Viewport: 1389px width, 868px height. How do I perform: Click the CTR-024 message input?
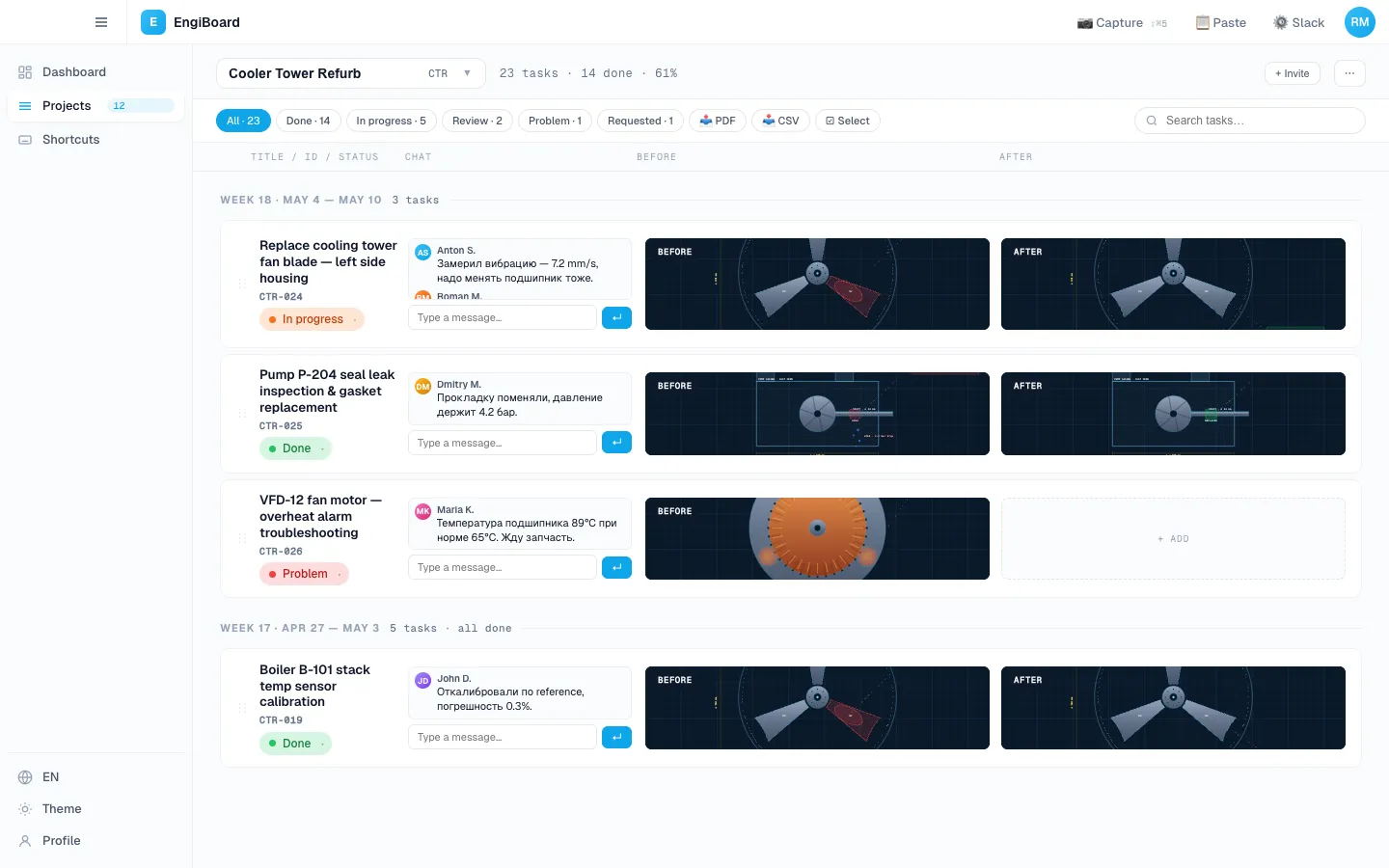503,317
